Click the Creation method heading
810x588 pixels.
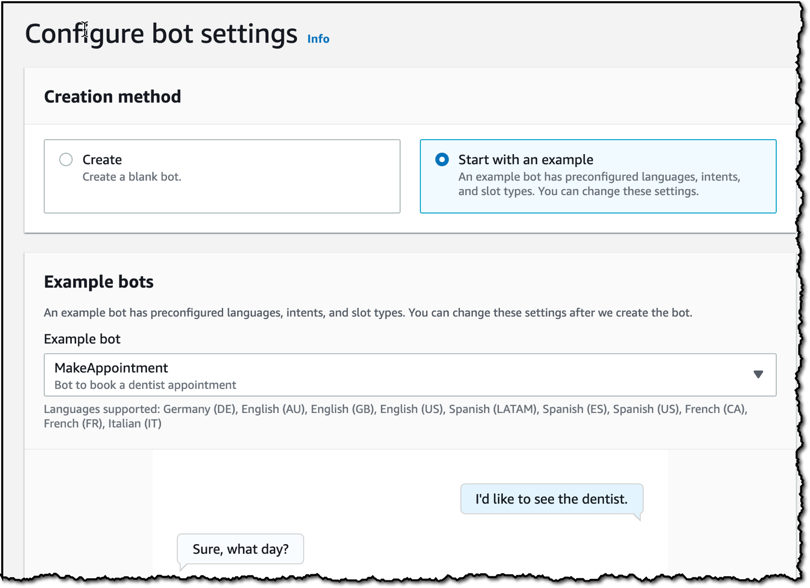point(113,97)
